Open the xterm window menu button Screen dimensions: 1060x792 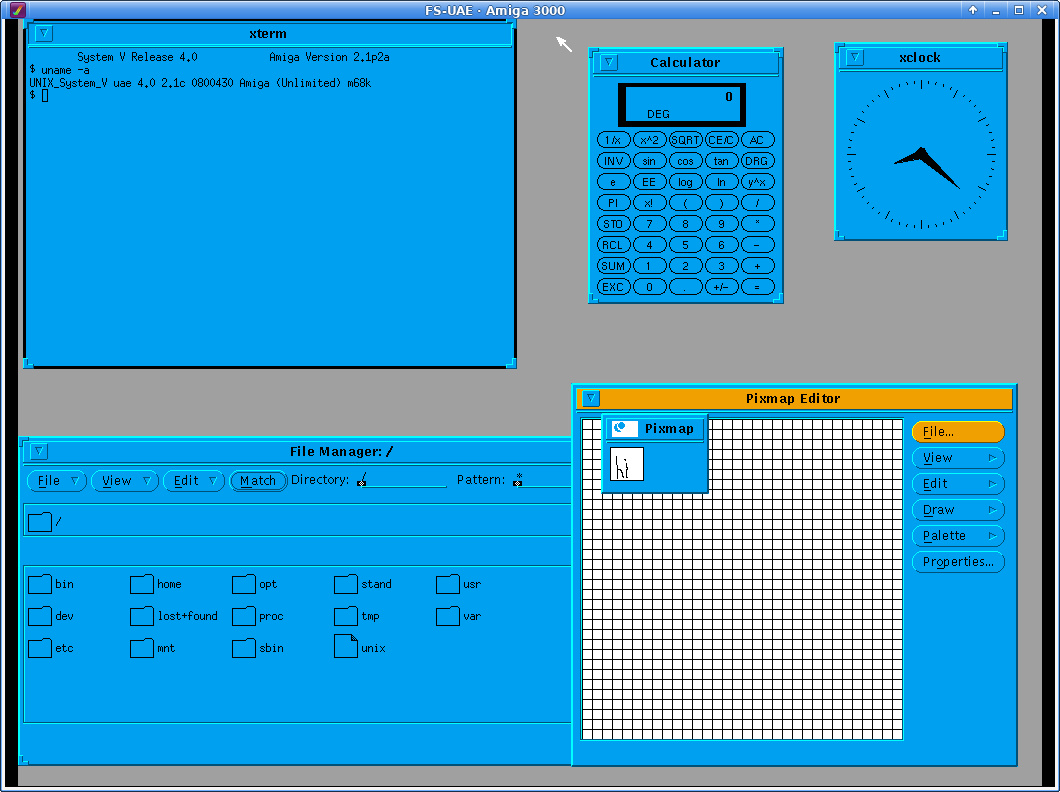pos(43,32)
